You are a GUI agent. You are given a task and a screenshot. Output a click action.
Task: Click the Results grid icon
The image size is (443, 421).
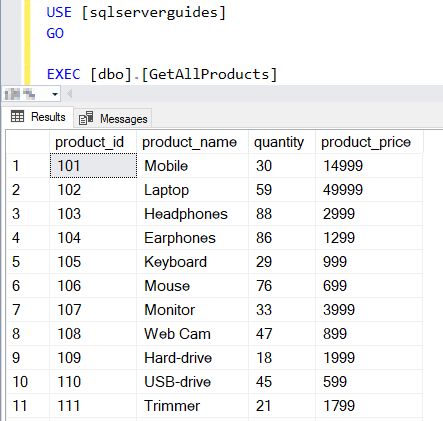[17, 116]
